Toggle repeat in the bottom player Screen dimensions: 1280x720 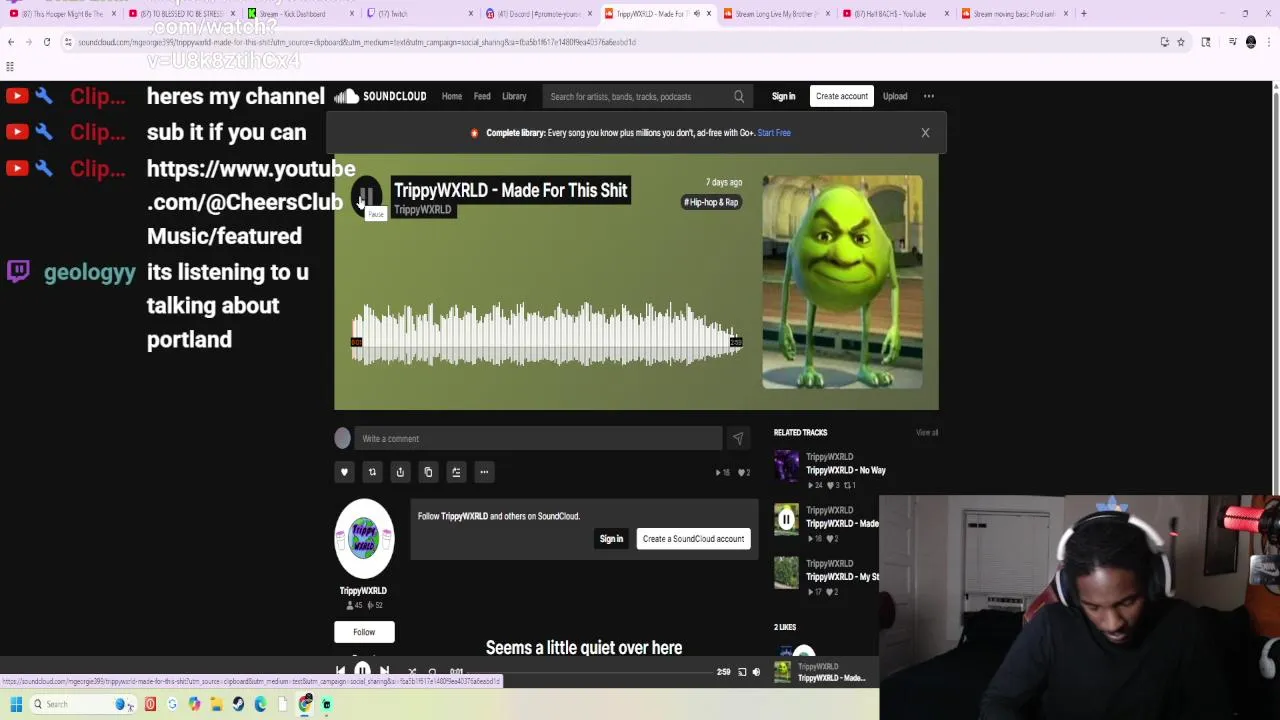pos(432,672)
